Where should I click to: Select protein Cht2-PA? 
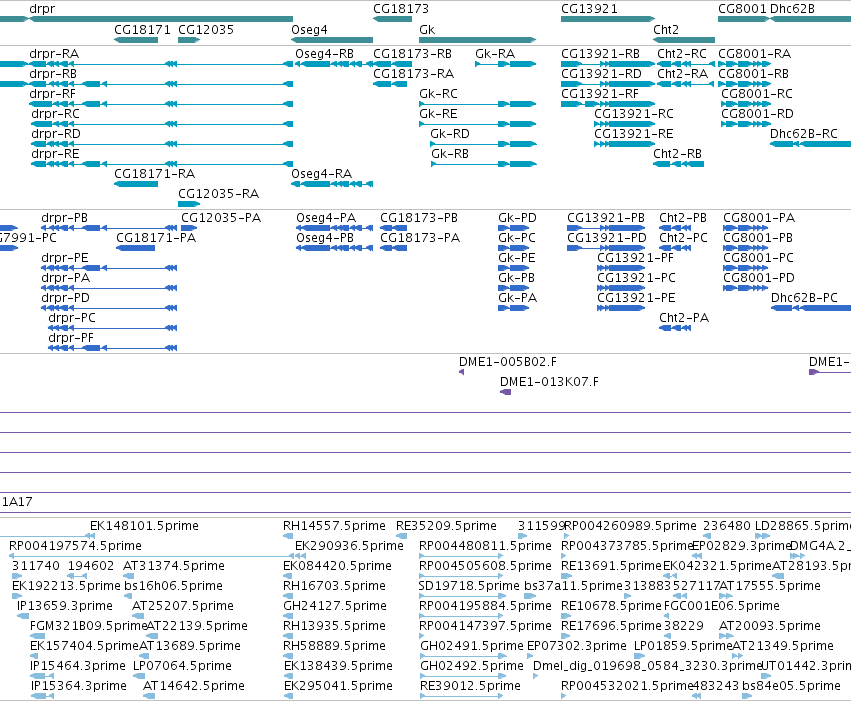click(x=675, y=328)
